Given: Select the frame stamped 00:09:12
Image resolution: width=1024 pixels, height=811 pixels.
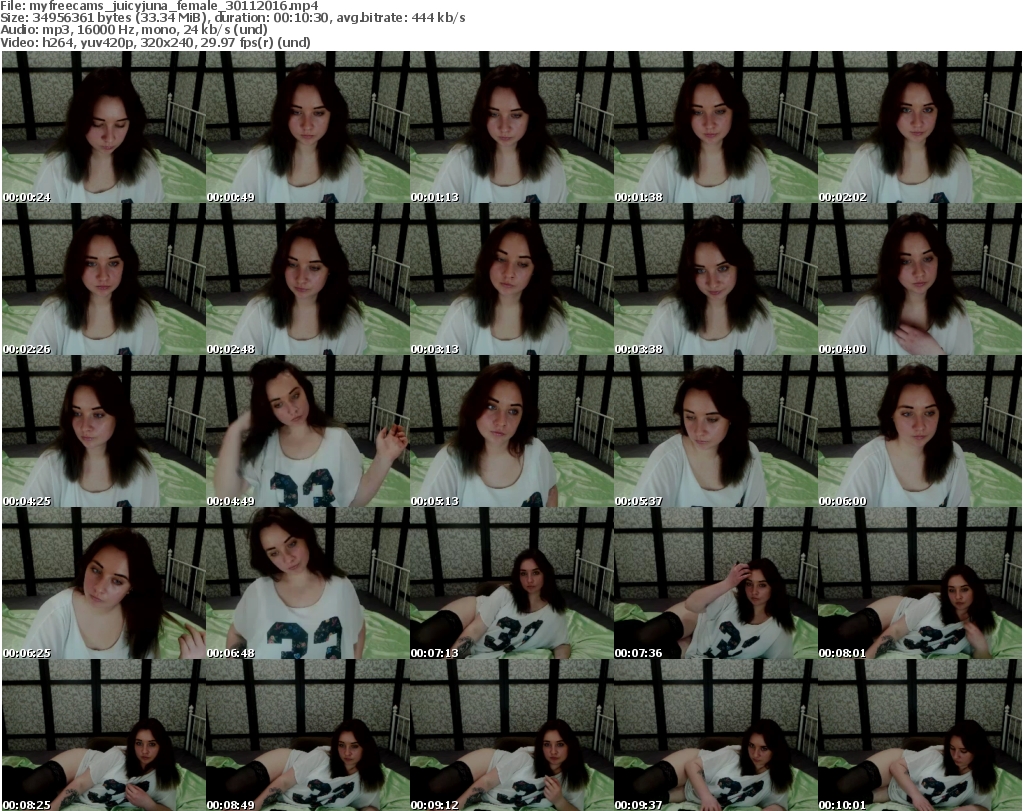Looking at the screenshot, I should click(511, 735).
